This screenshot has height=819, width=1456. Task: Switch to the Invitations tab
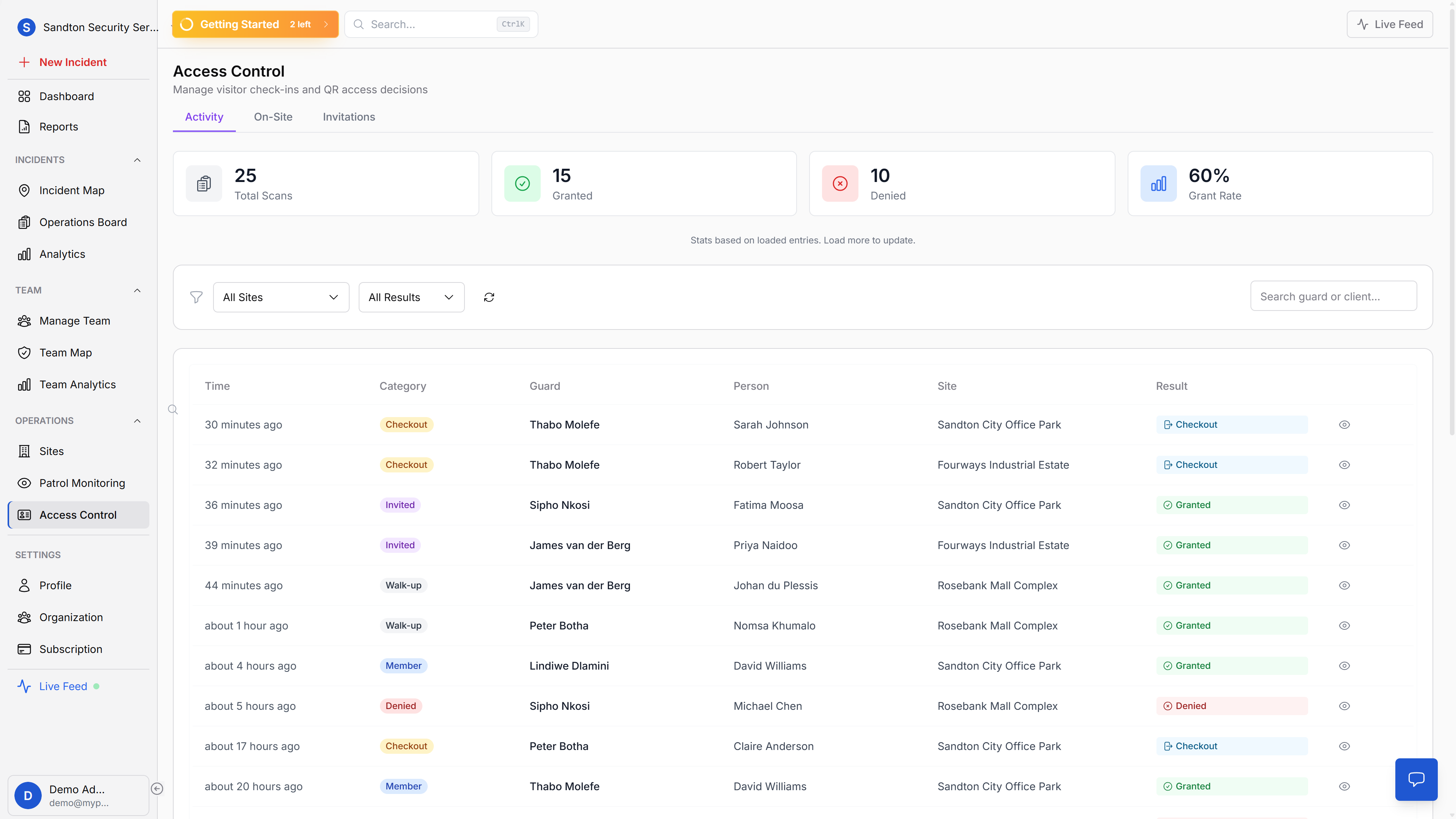pos(349,117)
